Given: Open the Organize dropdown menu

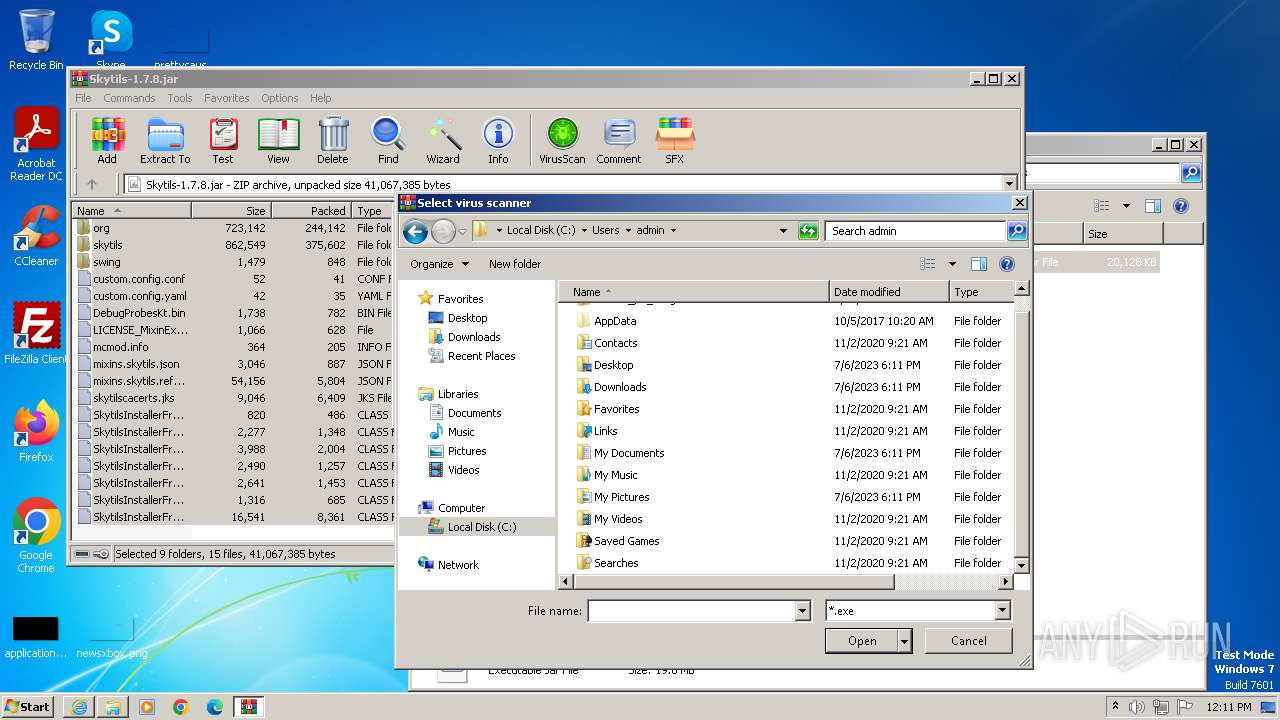Looking at the screenshot, I should pyautogui.click(x=439, y=264).
